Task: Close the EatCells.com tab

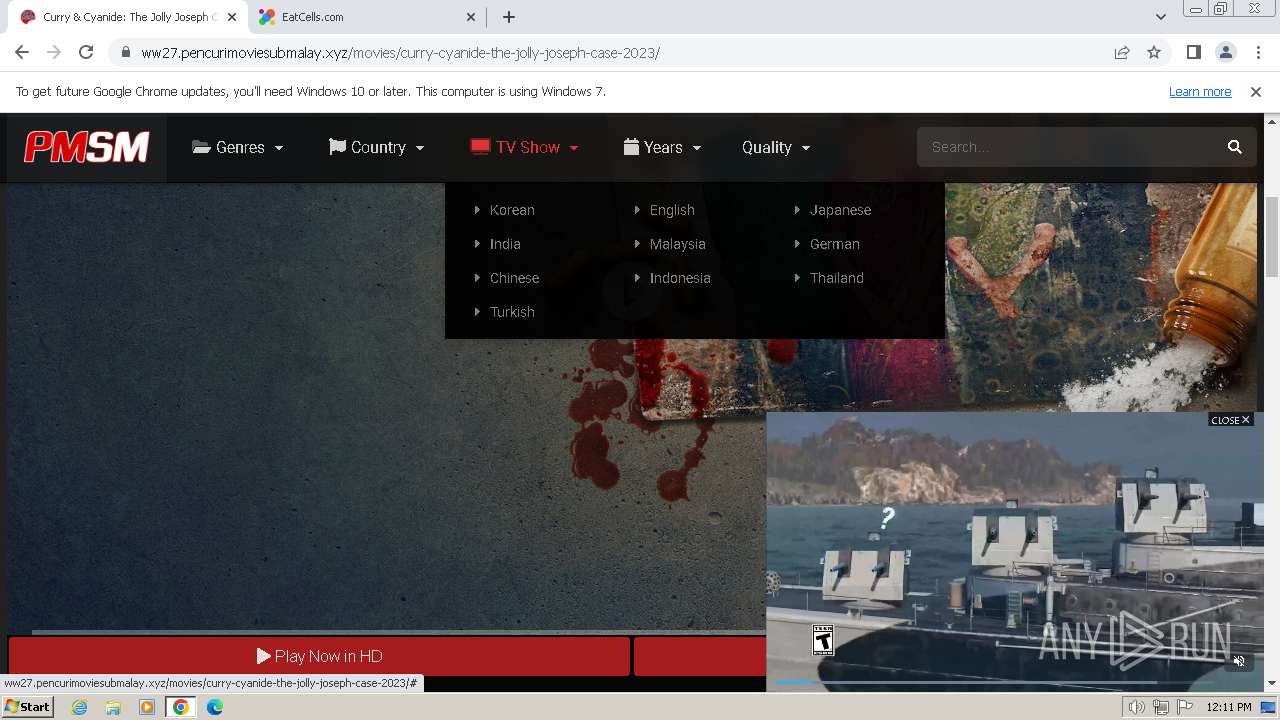Action: [471, 17]
